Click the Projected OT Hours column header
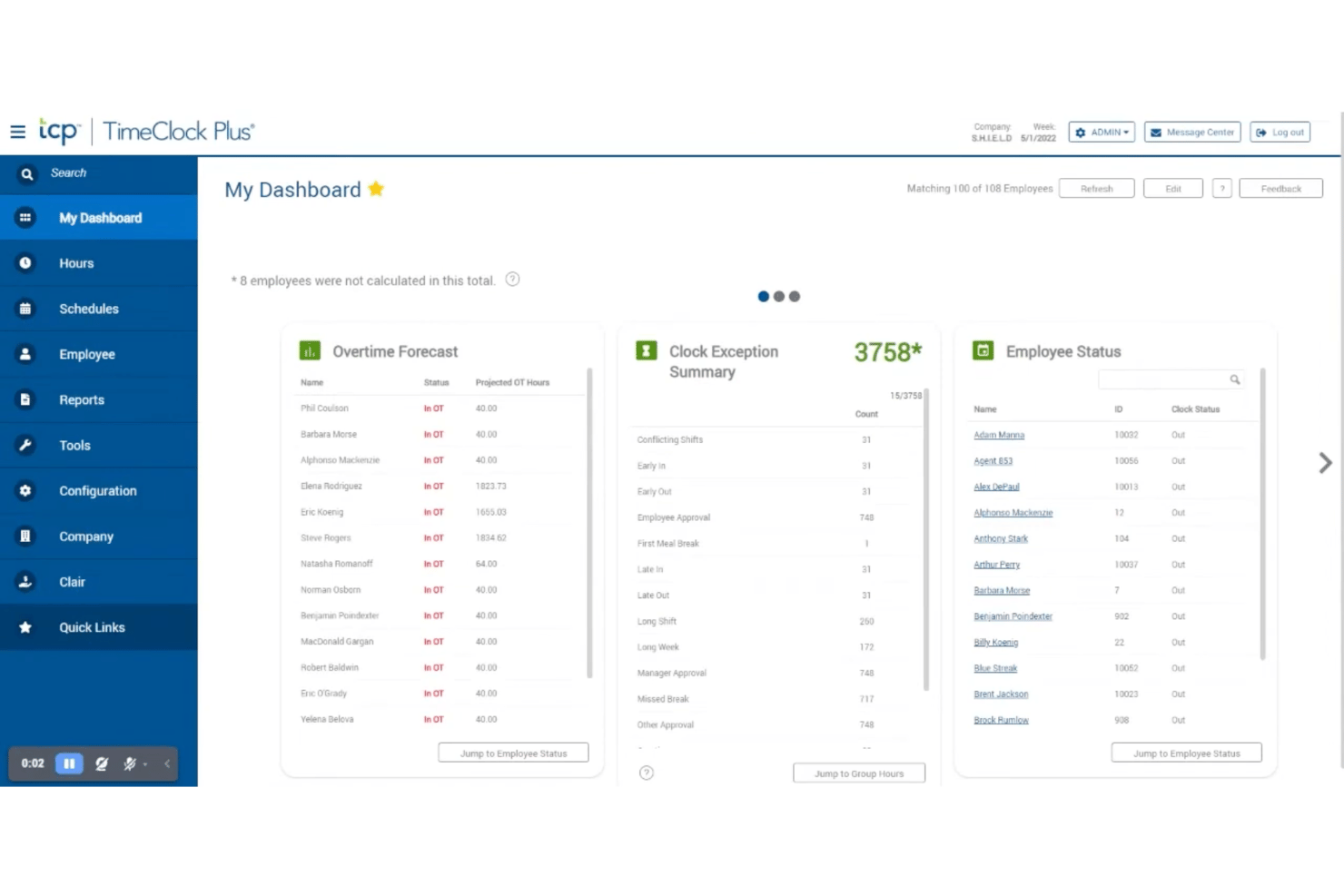Screen dimensions: 1344x896 [x=512, y=382]
